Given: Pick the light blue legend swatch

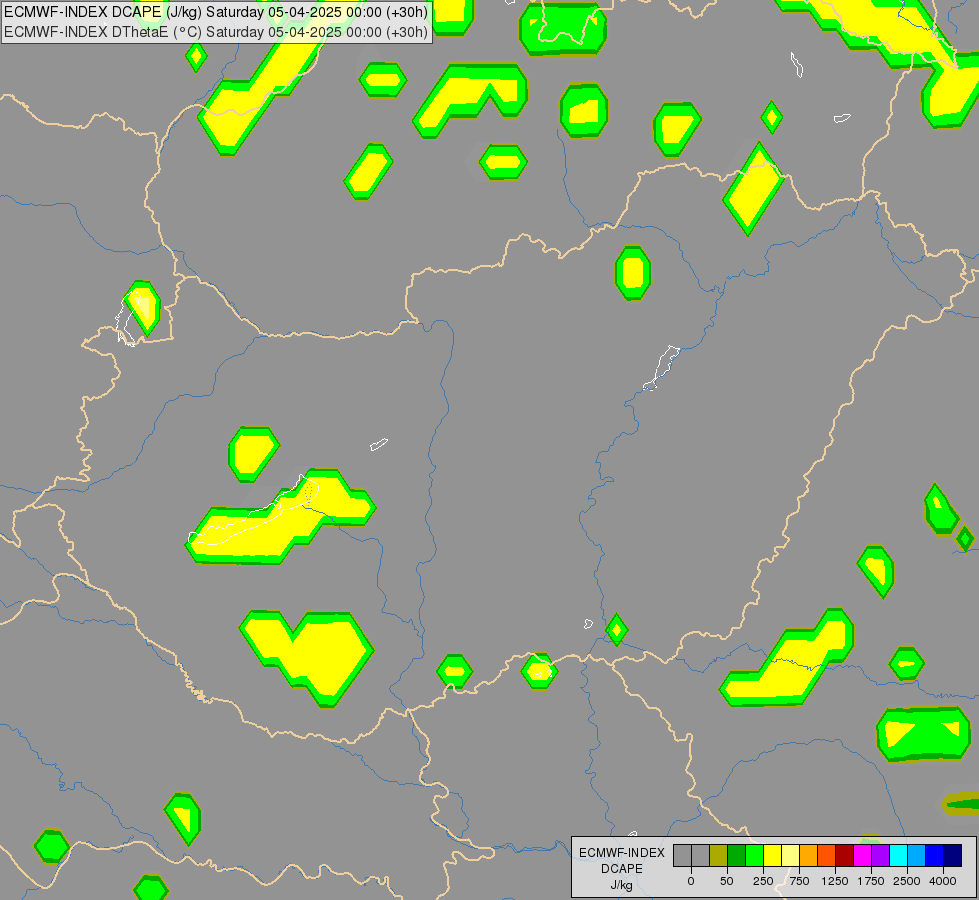Looking at the screenshot, I should point(917,855).
